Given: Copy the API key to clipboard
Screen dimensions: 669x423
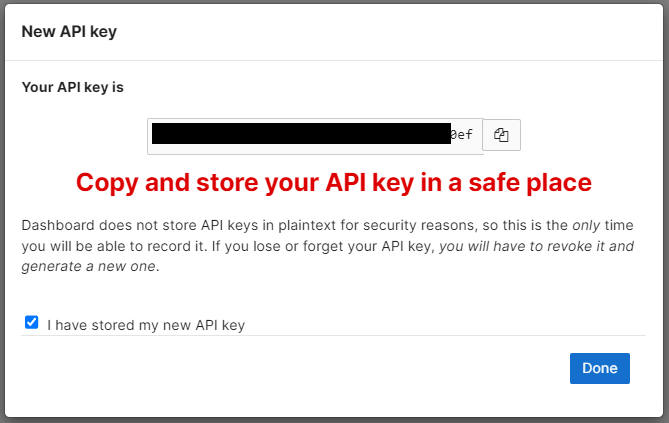Looking at the screenshot, I should (501, 135).
